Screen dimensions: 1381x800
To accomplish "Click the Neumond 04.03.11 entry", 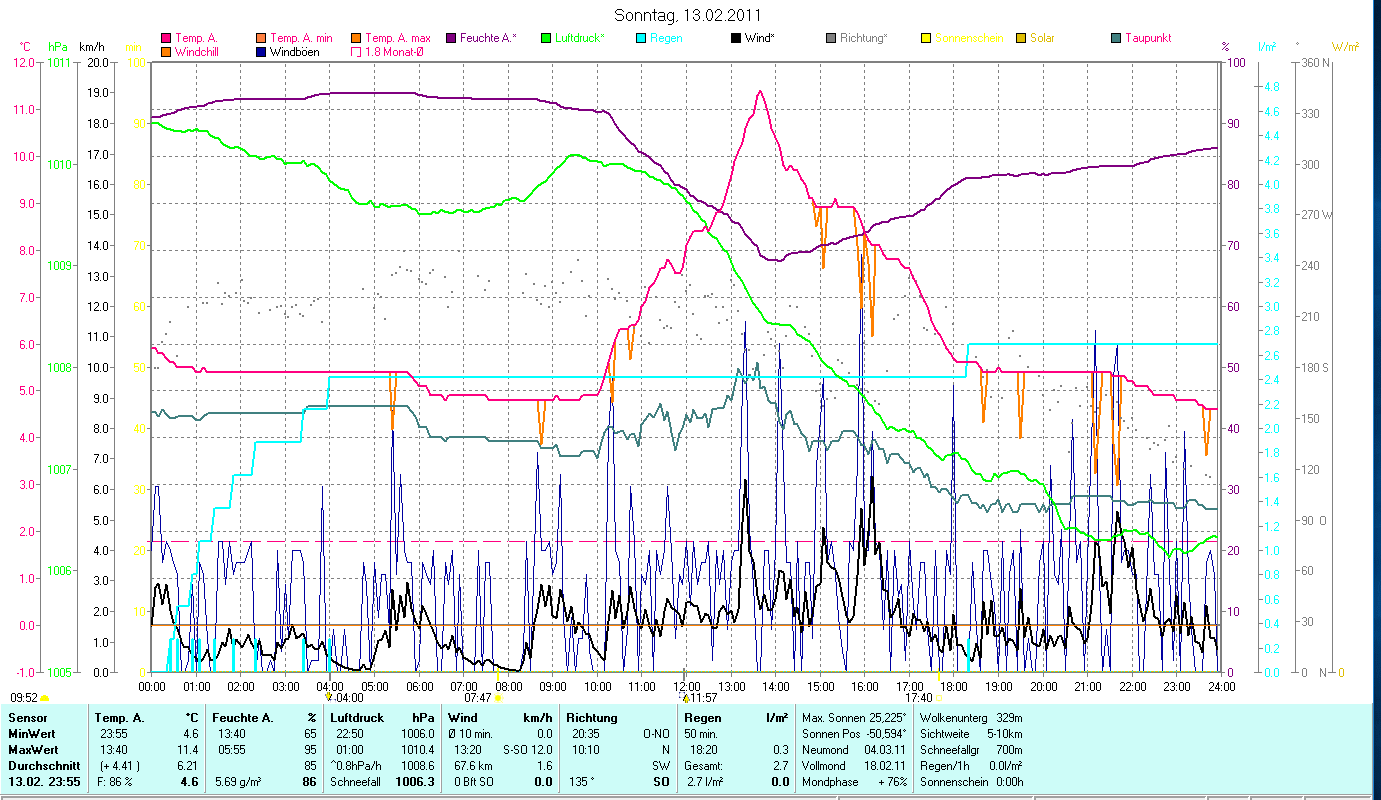I will click(x=854, y=749).
